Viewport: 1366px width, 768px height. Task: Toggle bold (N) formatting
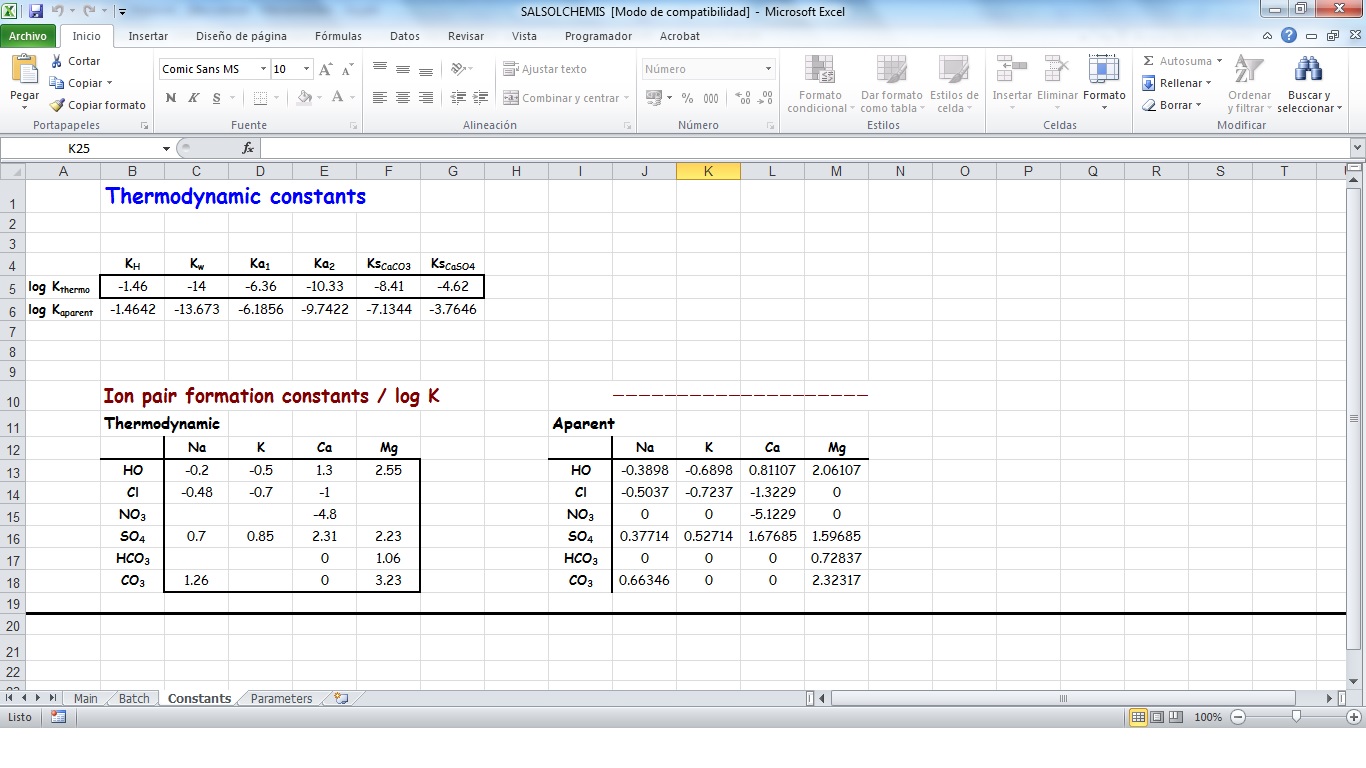point(171,98)
